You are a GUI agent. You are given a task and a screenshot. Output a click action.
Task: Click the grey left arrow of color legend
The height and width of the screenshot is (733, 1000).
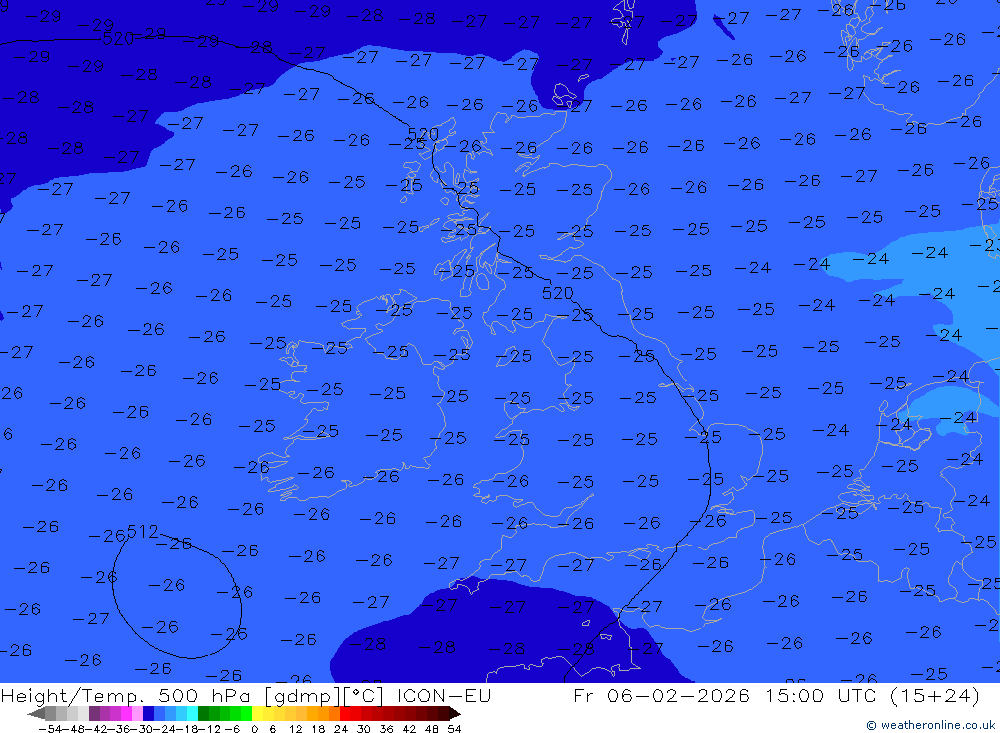(x=36, y=713)
